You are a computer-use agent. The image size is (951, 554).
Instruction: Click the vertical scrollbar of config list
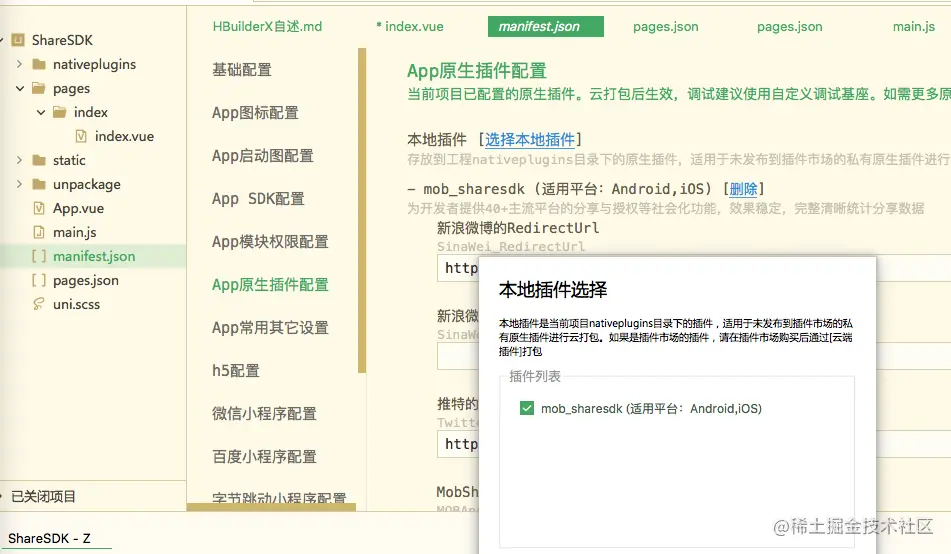(x=362, y=211)
